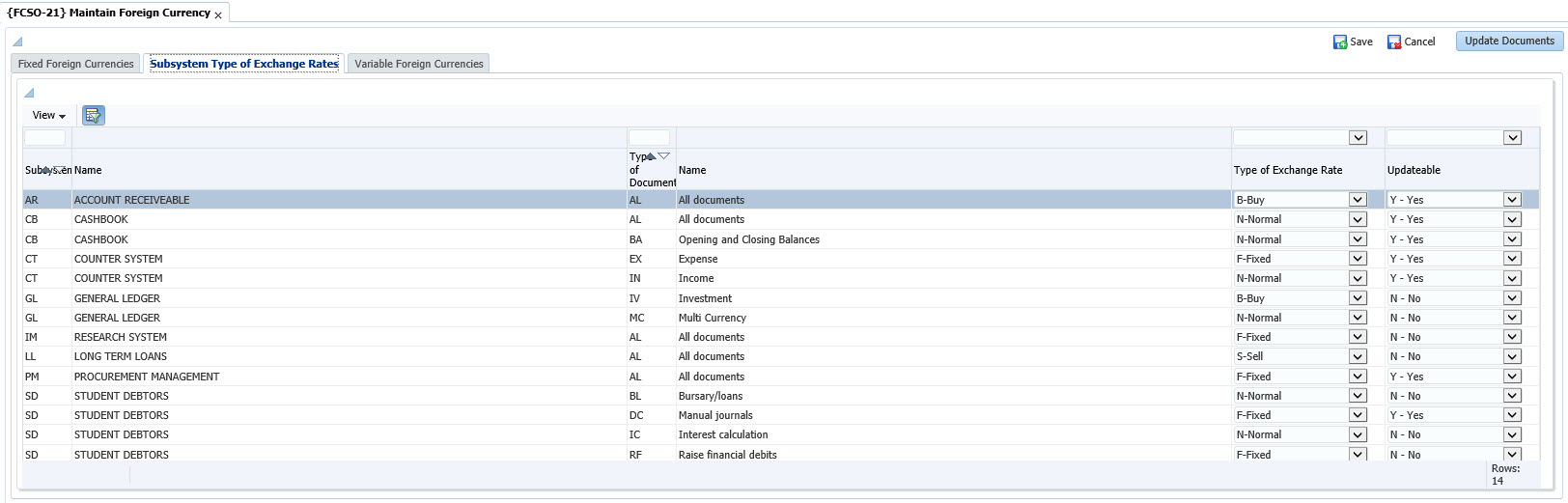1568x503 pixels.
Task: Click the Update Documents button
Action: [x=1509, y=41]
